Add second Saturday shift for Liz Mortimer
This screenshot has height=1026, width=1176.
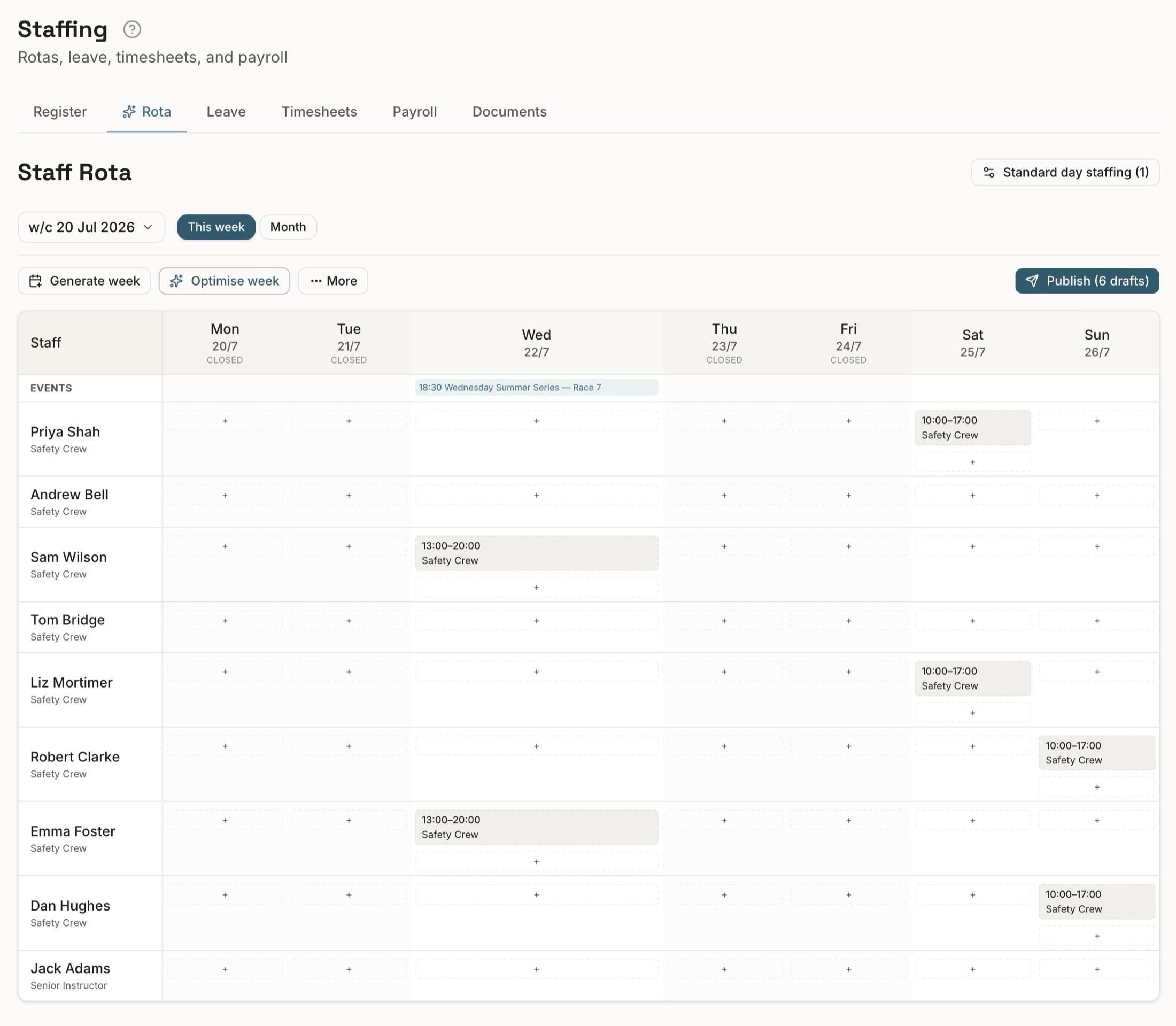pyautogui.click(x=972, y=713)
